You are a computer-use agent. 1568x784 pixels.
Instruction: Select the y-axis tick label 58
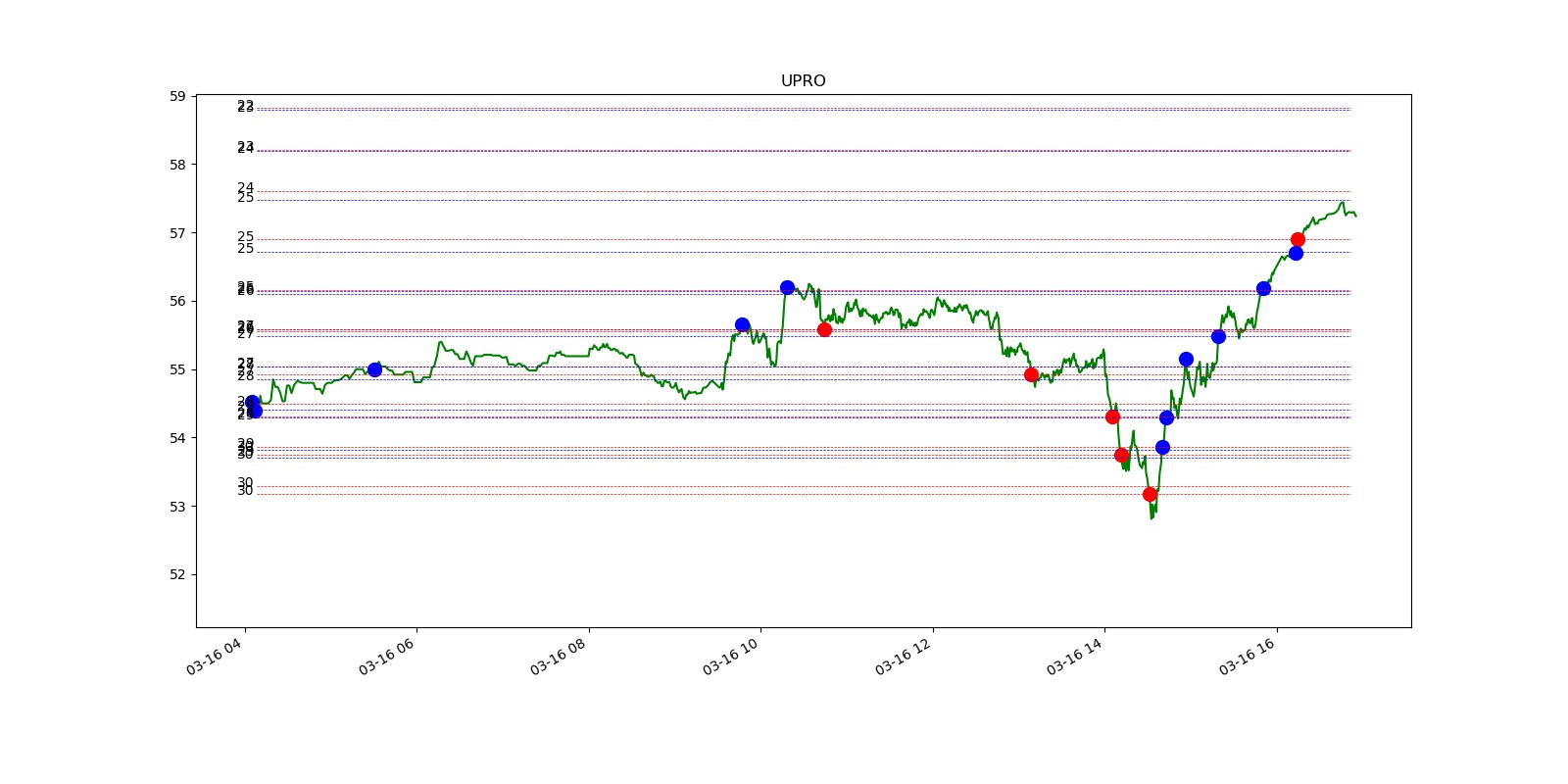(x=177, y=165)
